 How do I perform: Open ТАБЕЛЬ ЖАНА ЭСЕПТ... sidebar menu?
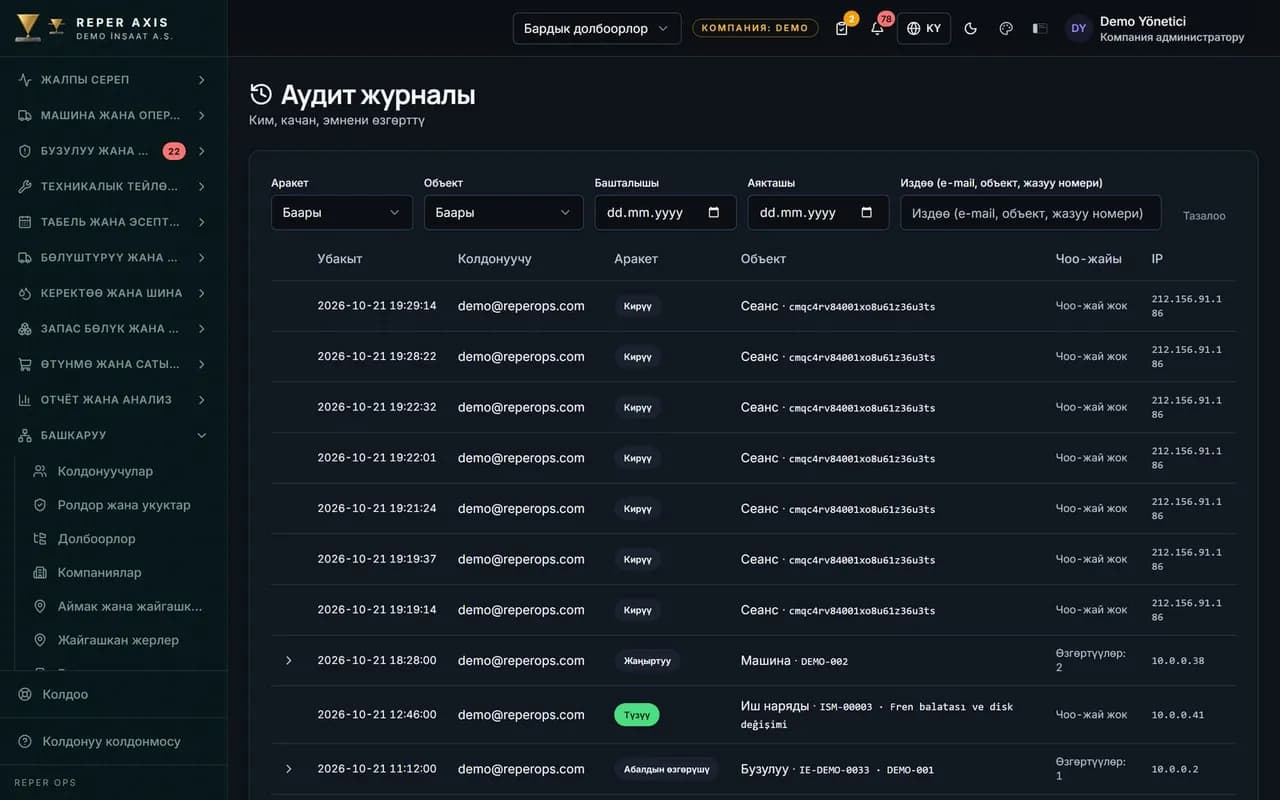[x=113, y=222]
